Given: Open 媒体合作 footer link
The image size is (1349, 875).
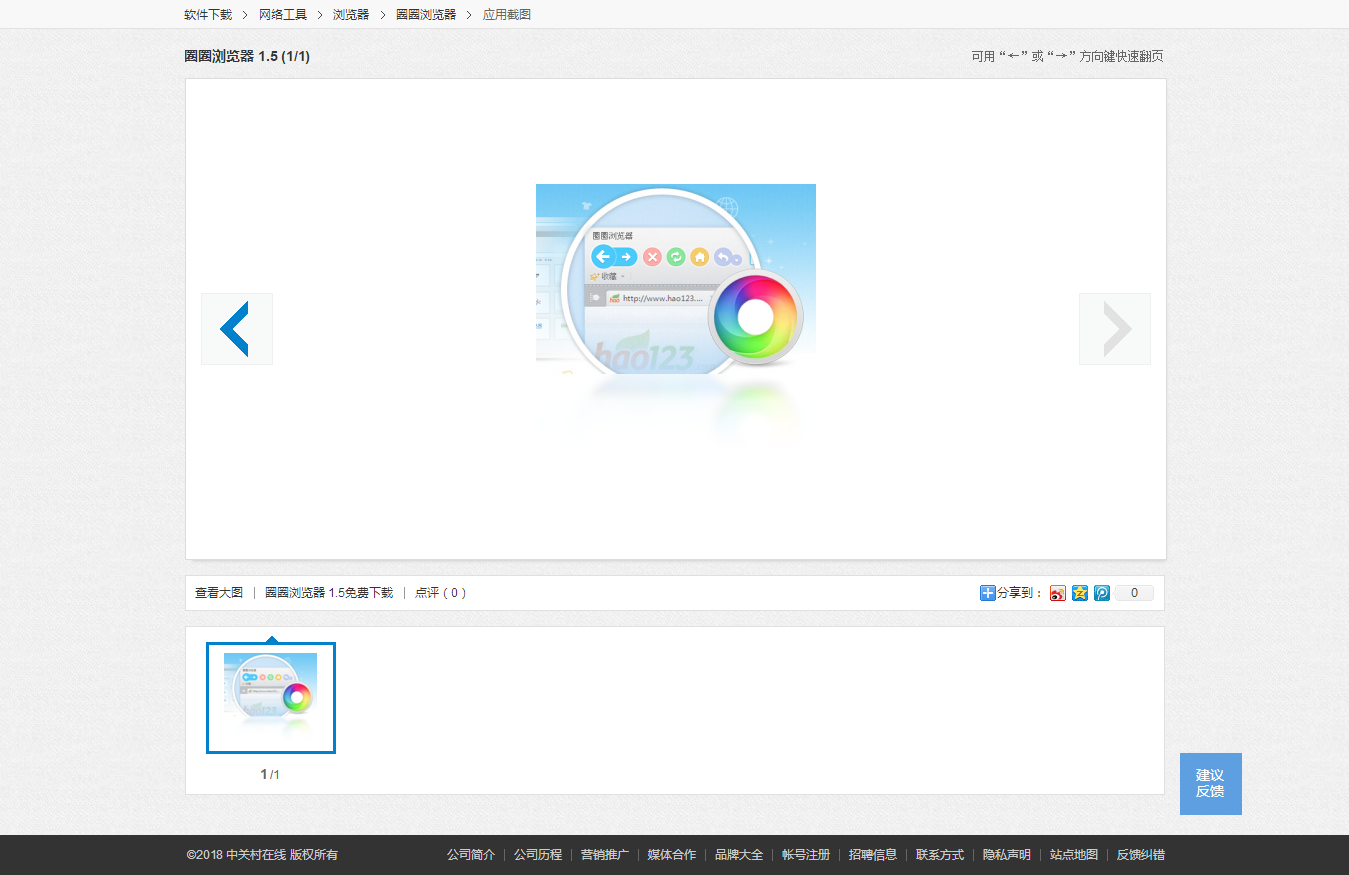Looking at the screenshot, I should click(672, 855).
